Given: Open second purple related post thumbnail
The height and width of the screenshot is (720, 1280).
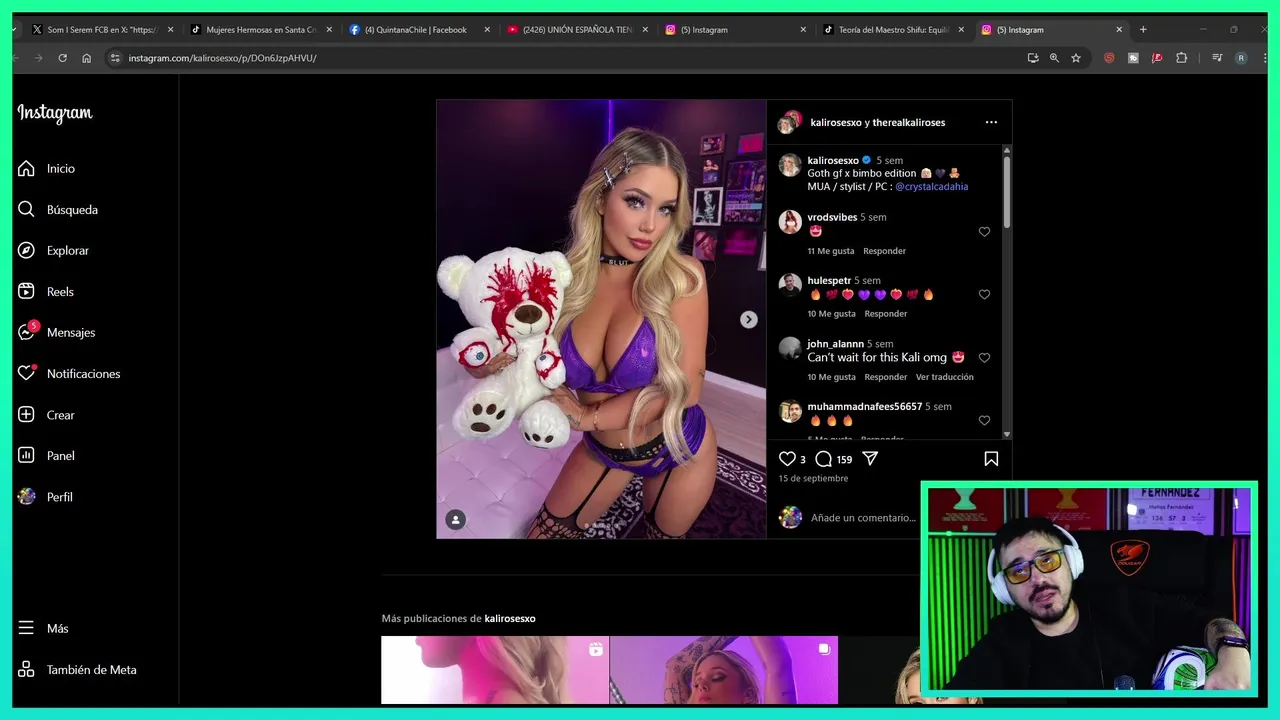Looking at the screenshot, I should coord(724,670).
